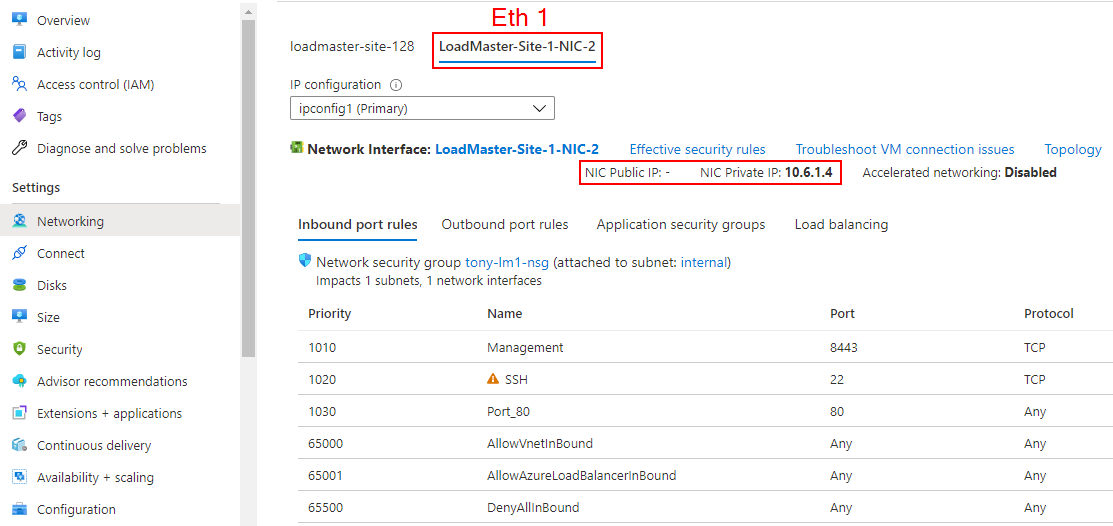The image size is (1113, 526).
Task: Select the Inbound port rules tab
Action: (358, 224)
